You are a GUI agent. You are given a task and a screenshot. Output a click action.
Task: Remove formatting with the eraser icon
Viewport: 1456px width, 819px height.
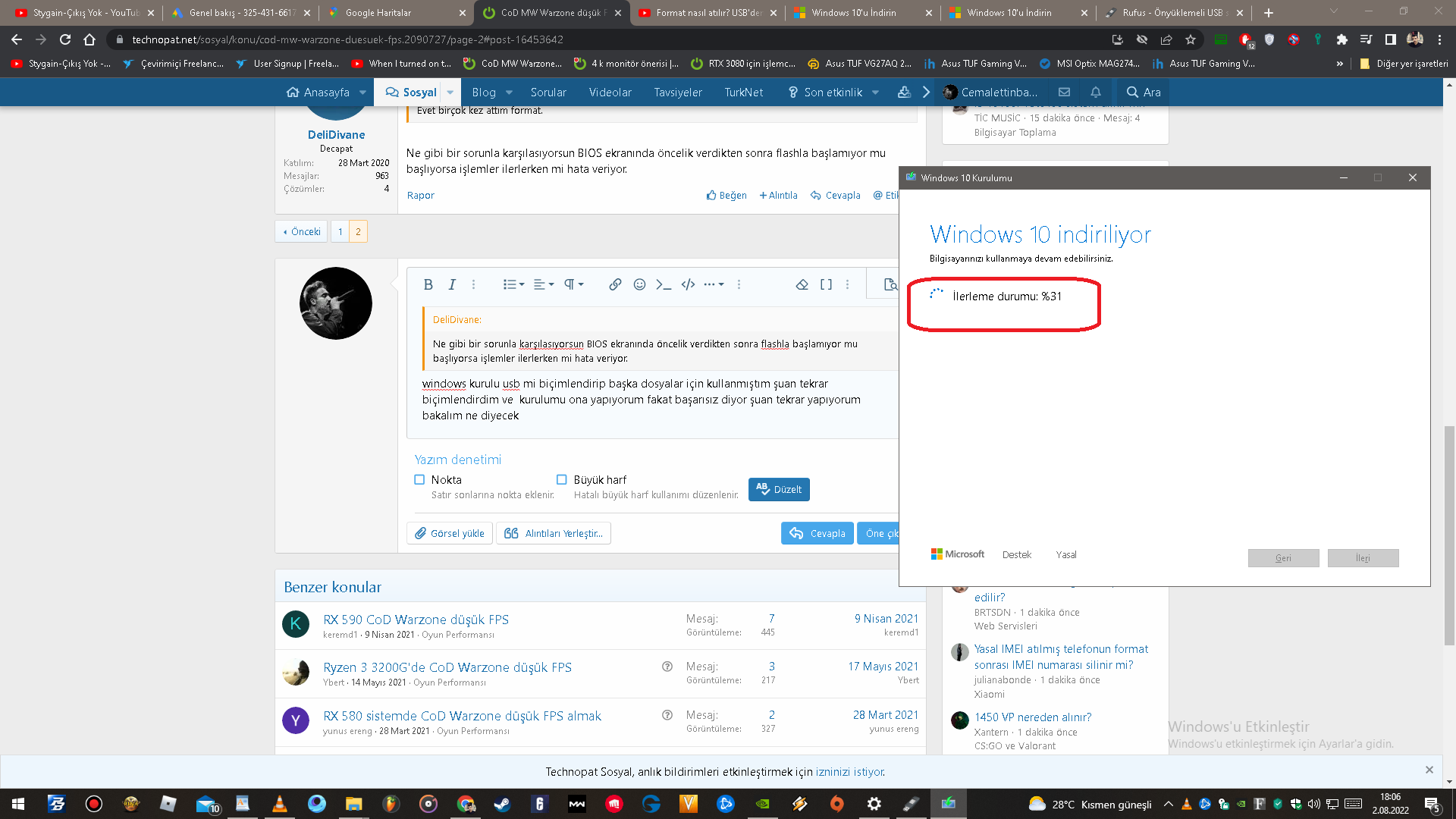point(802,284)
